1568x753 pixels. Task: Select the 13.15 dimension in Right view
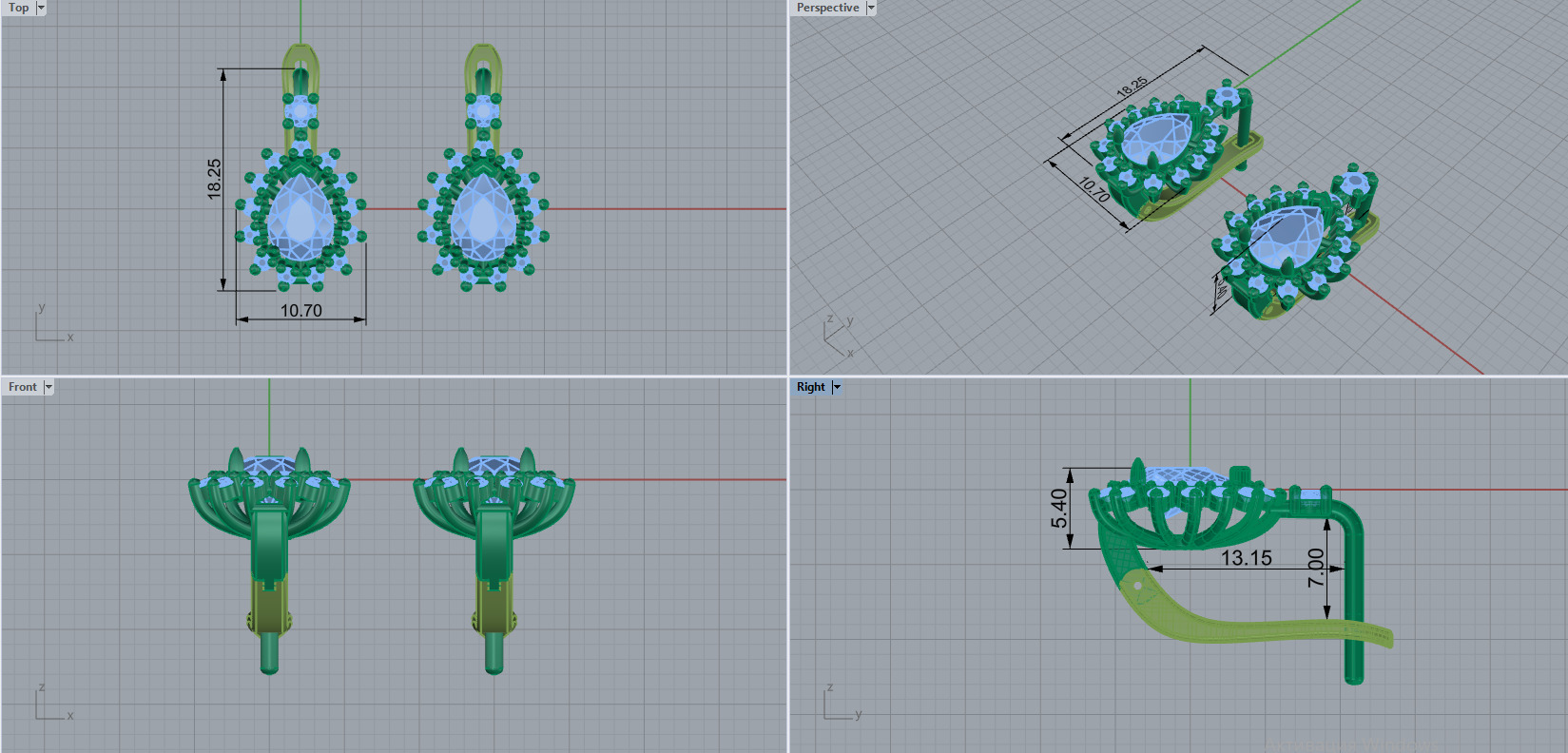pos(1246,558)
